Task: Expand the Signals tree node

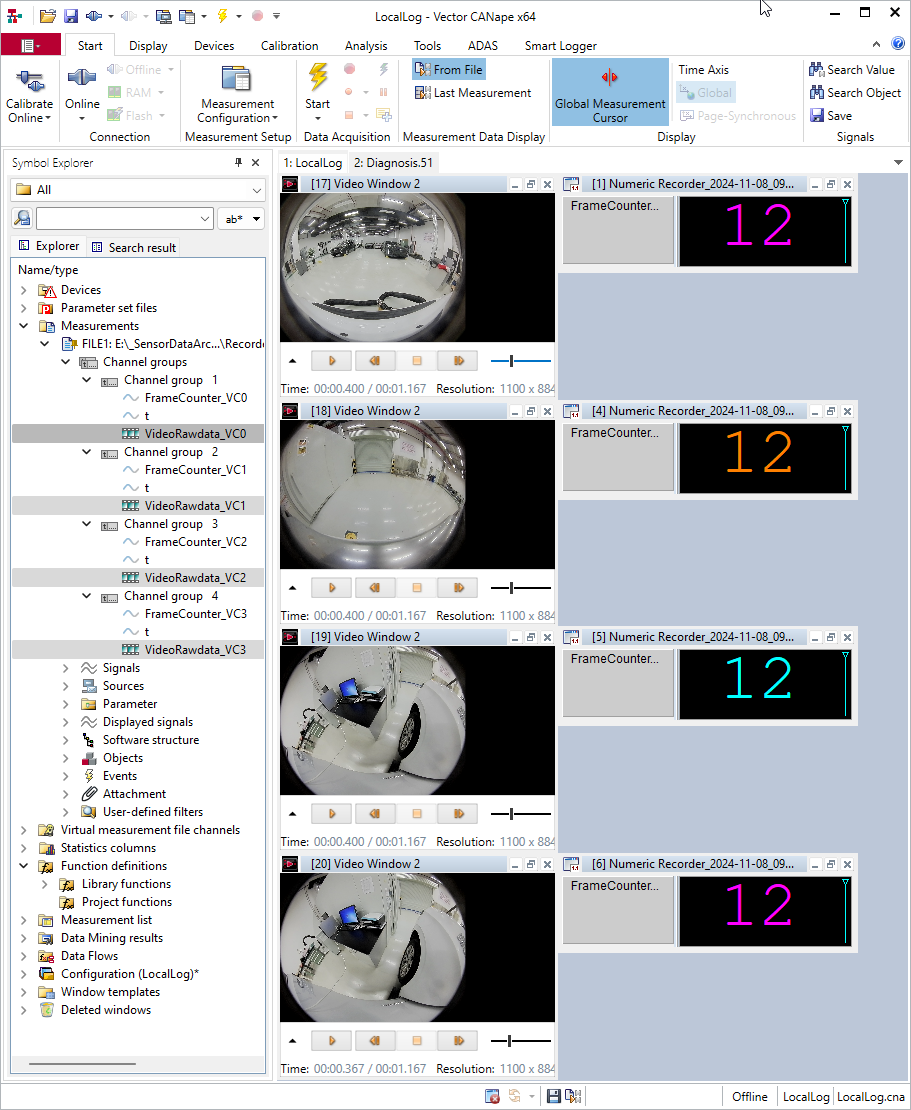Action: click(x=66, y=668)
